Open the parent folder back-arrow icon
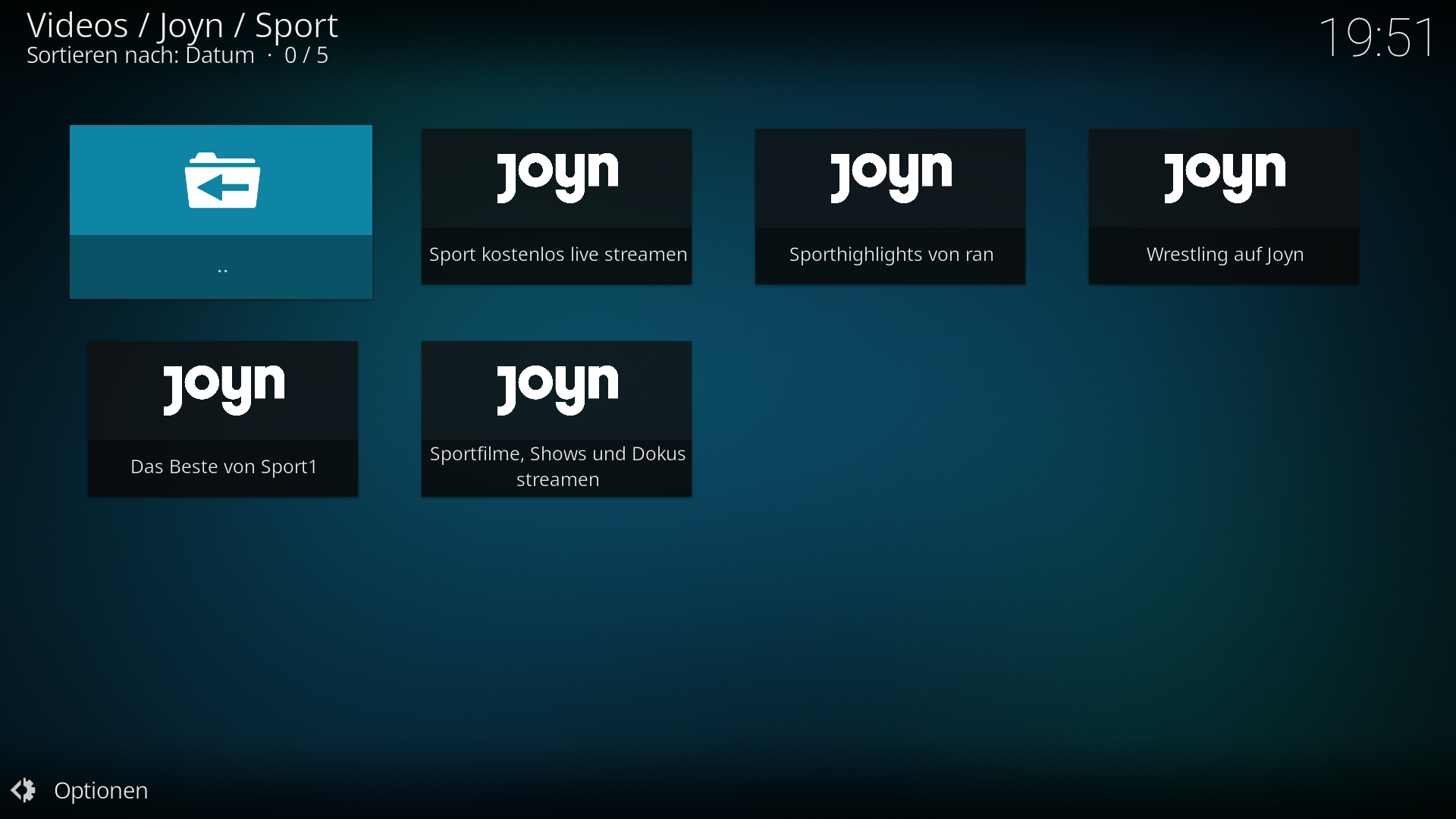The height and width of the screenshot is (819, 1456). (222, 180)
